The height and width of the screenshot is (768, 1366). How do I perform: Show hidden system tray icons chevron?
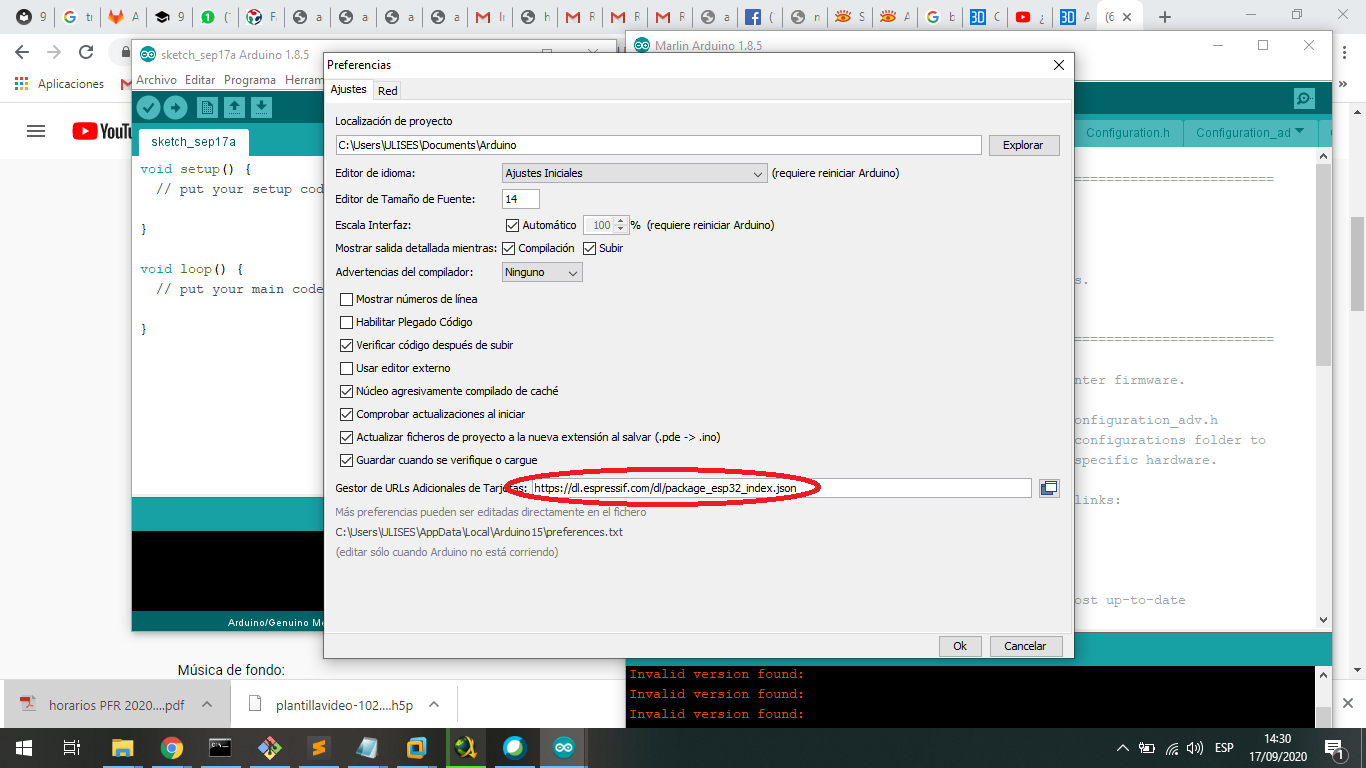pyautogui.click(x=1123, y=747)
